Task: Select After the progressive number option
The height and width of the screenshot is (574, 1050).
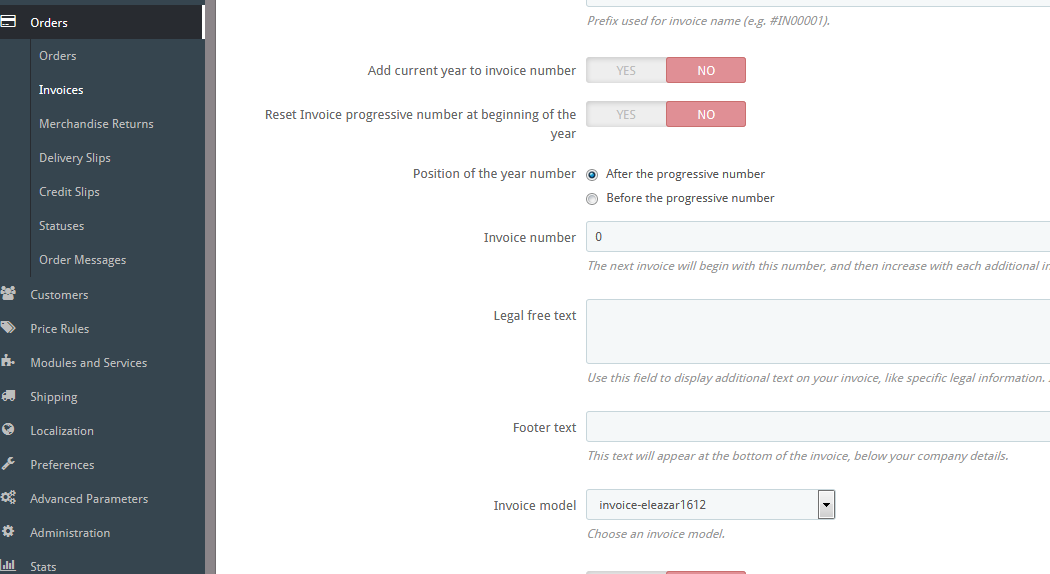Action: coord(592,174)
